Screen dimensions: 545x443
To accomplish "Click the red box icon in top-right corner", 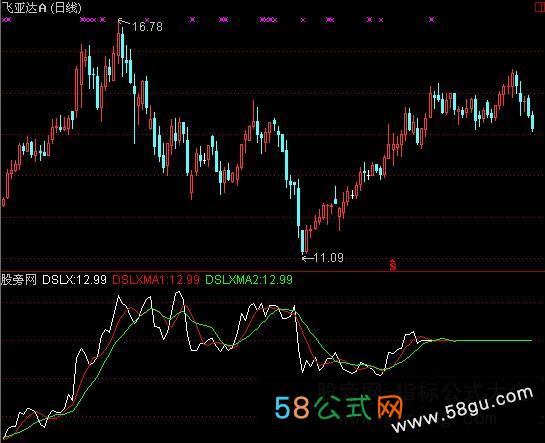I will click(x=541, y=8).
